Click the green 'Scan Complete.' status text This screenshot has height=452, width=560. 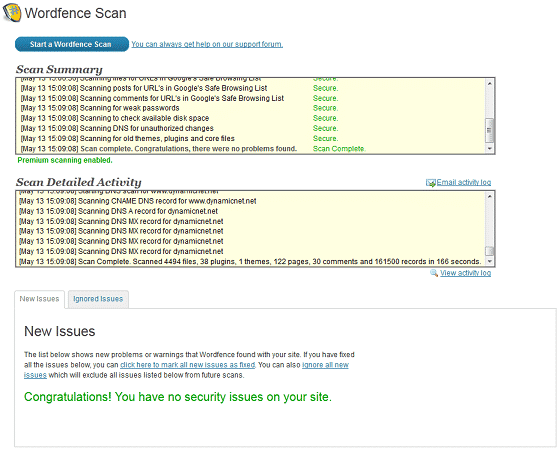(339, 149)
